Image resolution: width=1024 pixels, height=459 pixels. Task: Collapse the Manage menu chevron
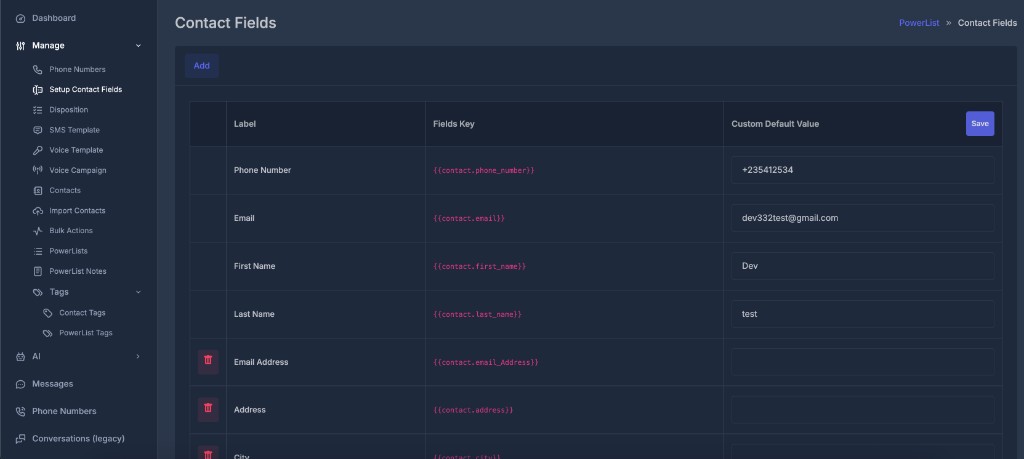click(138, 46)
